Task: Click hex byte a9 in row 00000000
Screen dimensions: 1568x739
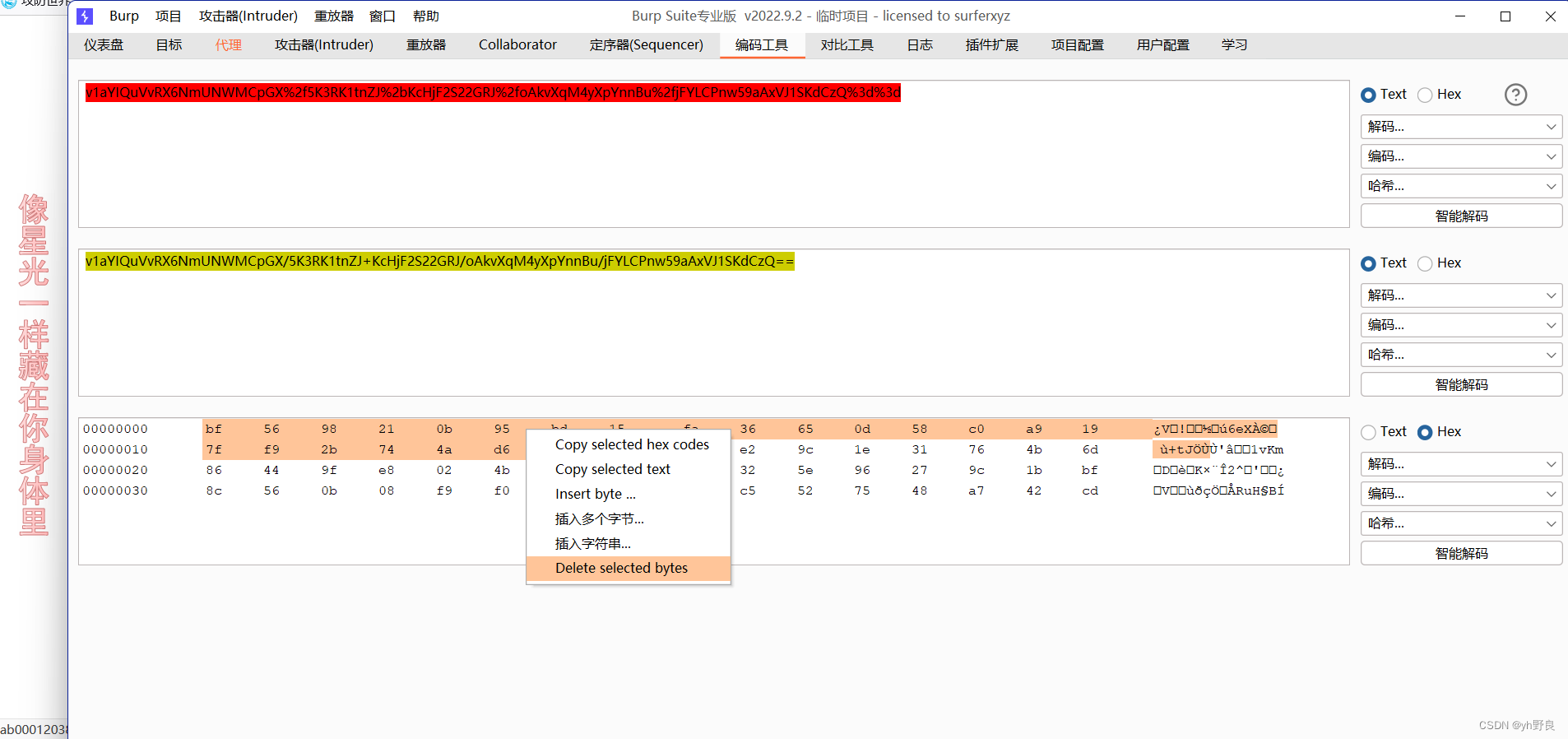Action: click(x=1034, y=429)
